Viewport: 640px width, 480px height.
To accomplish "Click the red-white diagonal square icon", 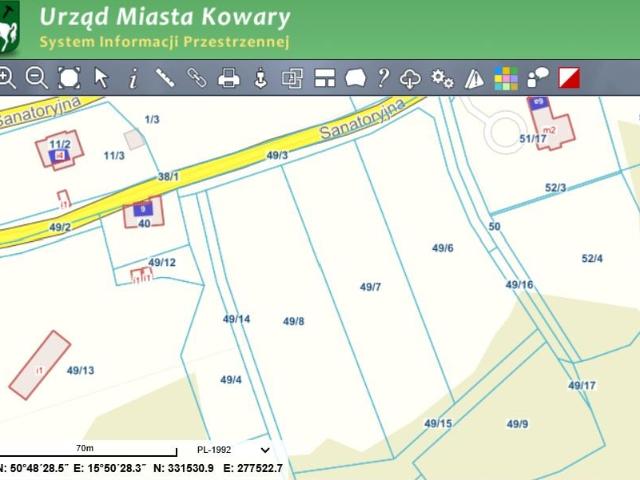I will point(568,78).
